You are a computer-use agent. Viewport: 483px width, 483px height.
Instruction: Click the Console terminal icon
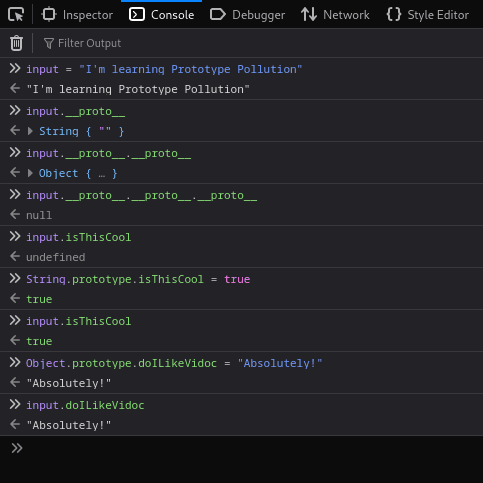[137, 14]
